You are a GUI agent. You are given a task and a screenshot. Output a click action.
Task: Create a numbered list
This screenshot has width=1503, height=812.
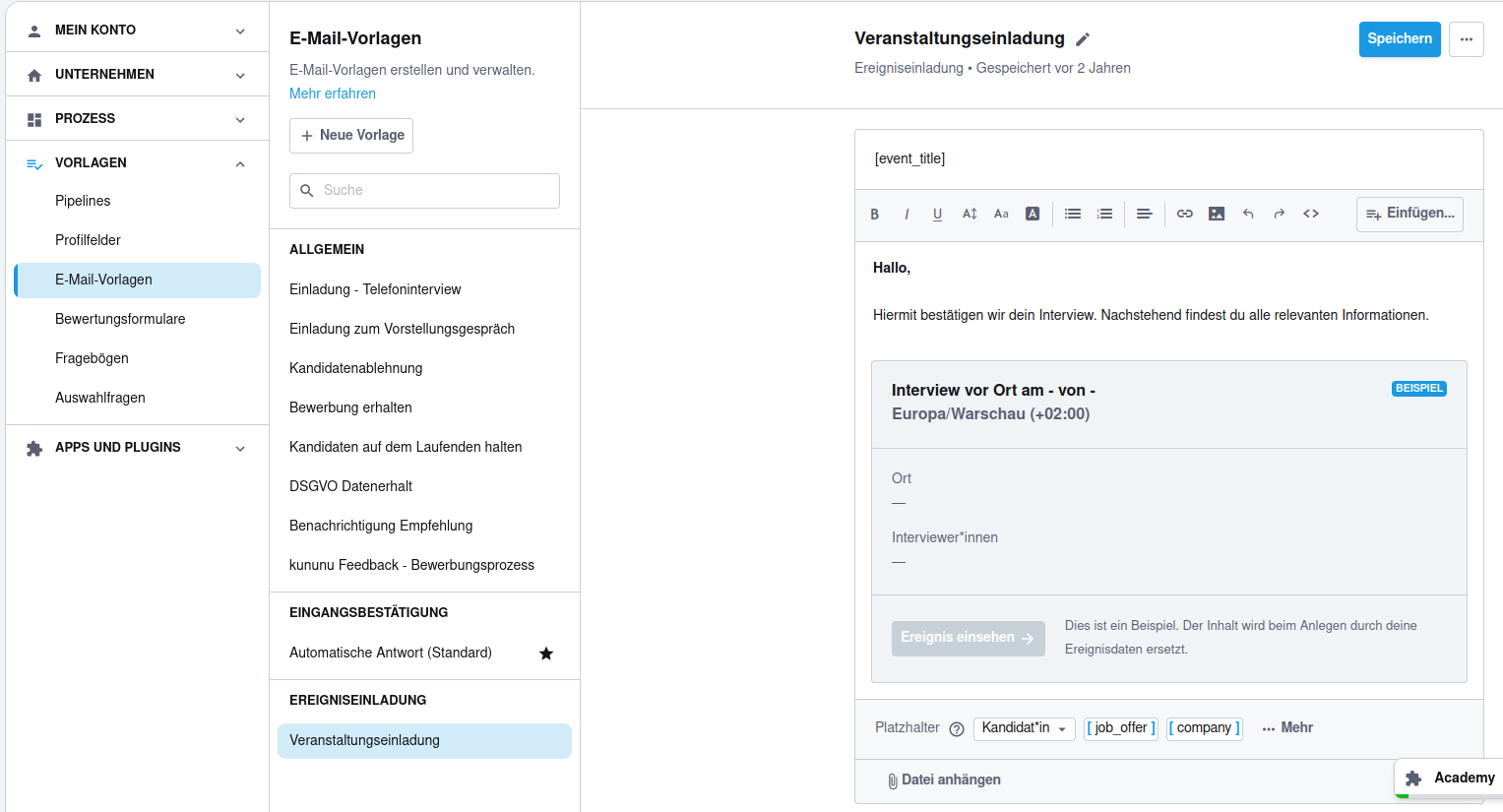(x=1104, y=214)
